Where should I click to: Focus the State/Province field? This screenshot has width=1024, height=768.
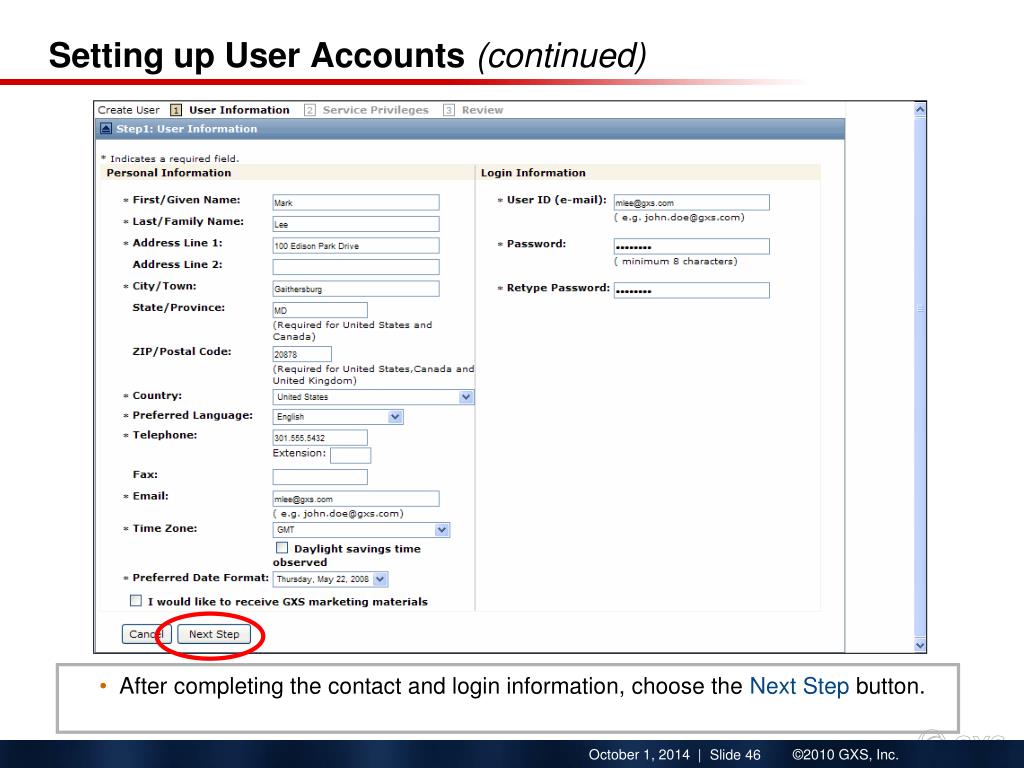click(x=320, y=310)
